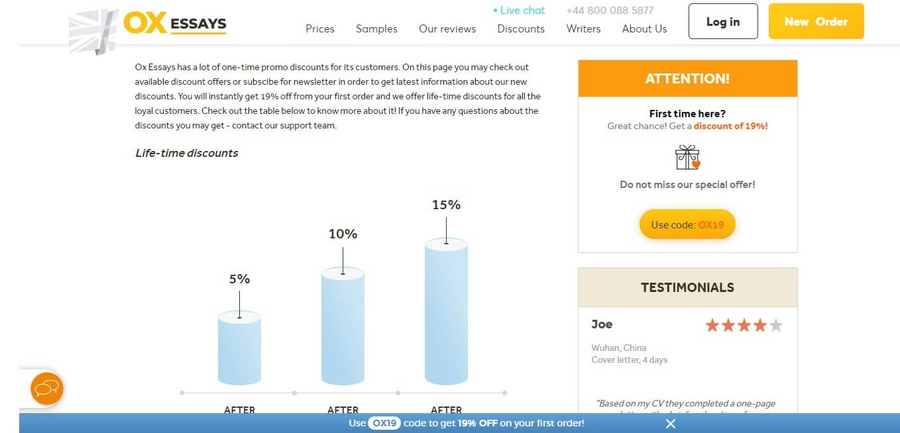
Task: Click the Use code: OX19 button
Action: click(687, 225)
